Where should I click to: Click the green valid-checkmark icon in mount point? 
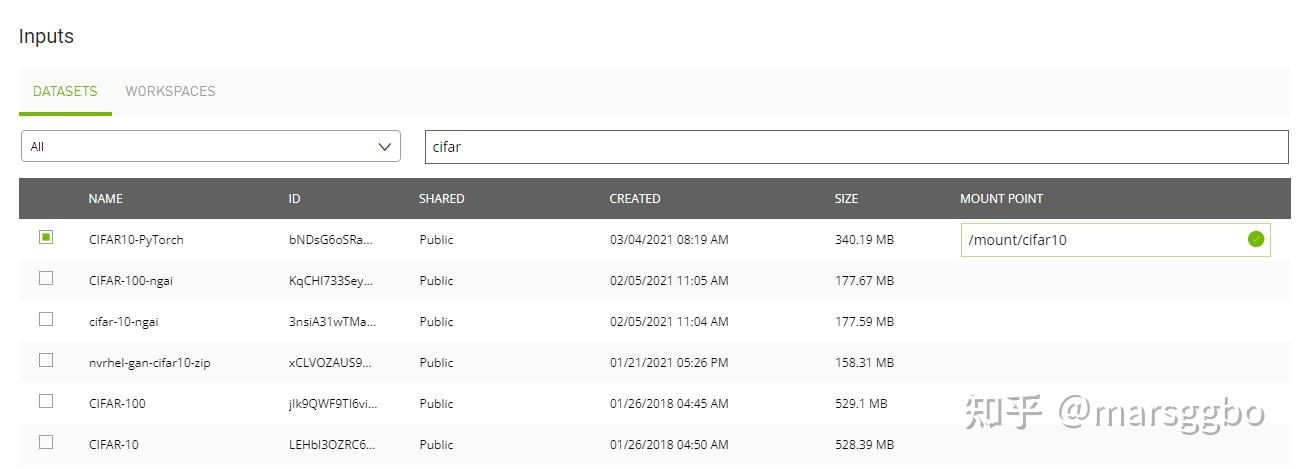(1256, 239)
